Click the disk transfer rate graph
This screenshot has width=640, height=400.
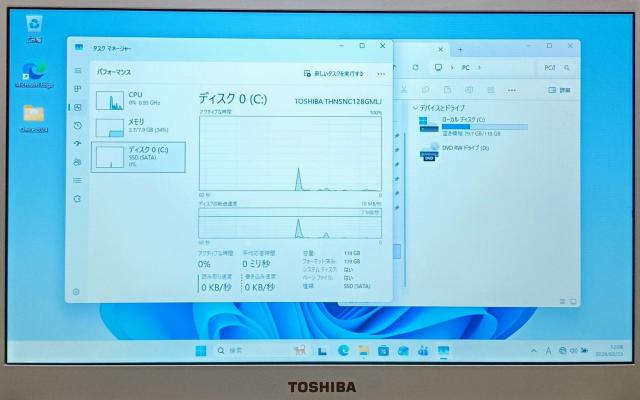point(290,224)
